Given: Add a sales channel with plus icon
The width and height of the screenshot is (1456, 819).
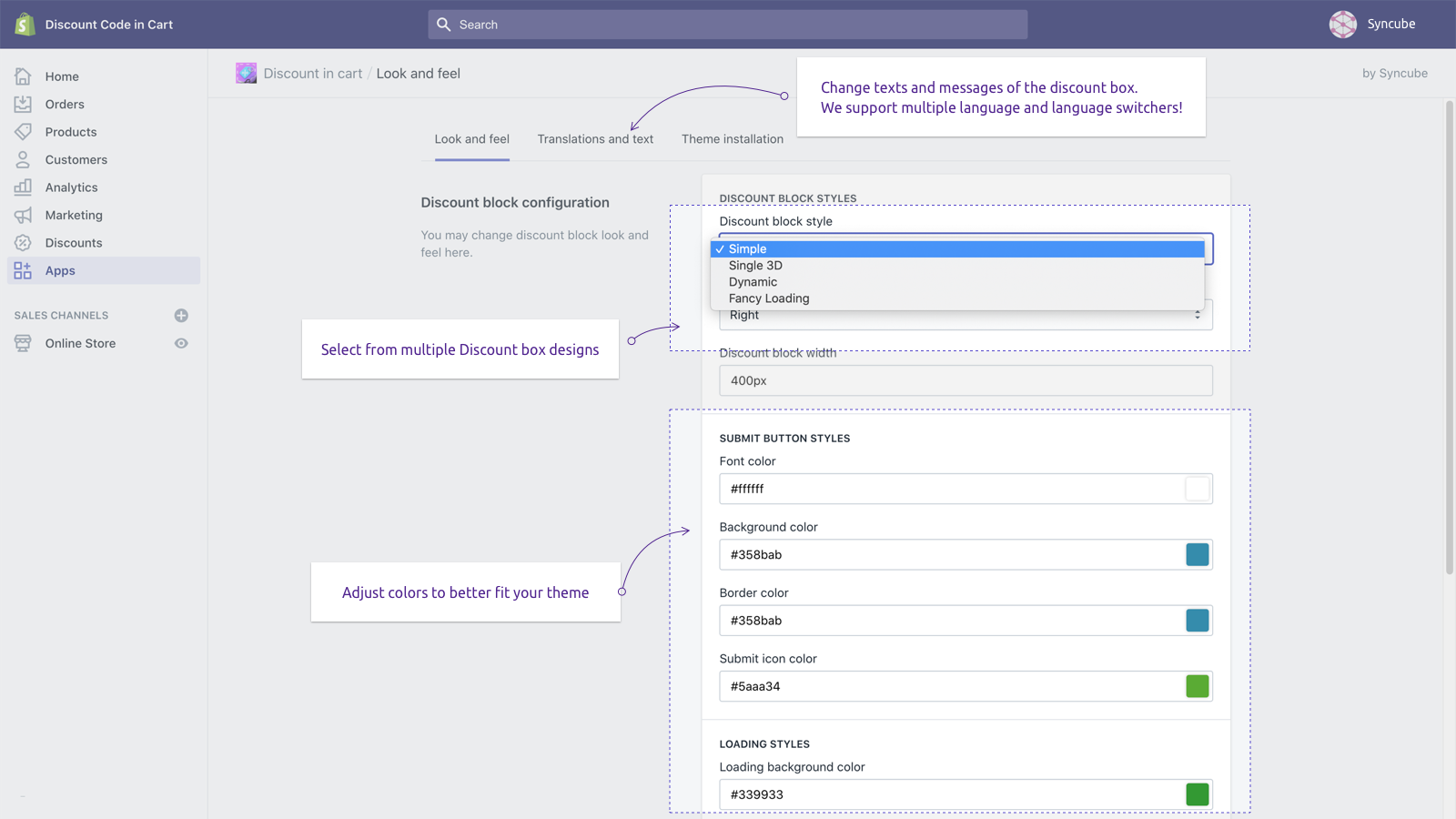Looking at the screenshot, I should [x=181, y=316].
